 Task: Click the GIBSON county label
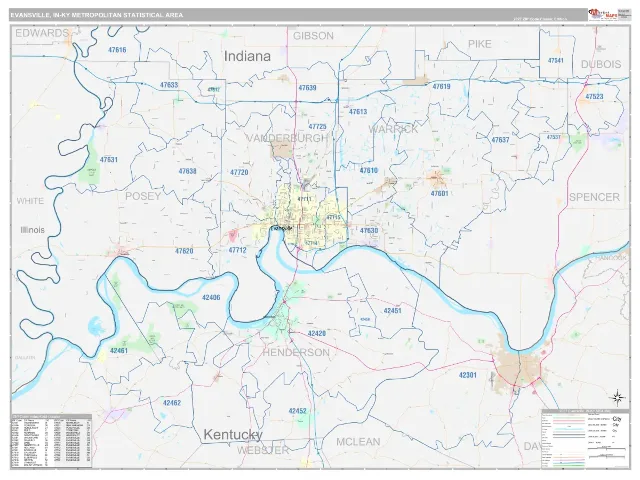click(x=313, y=36)
